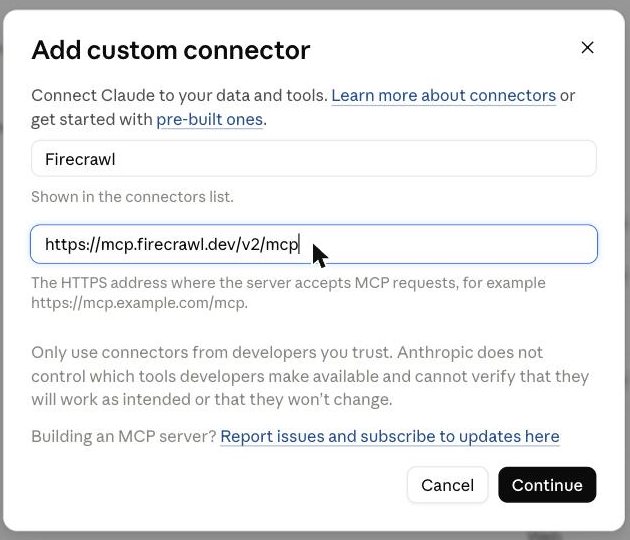Screen dimensions: 630x540
Task: Cancel adding the custom connector
Action: (x=448, y=485)
